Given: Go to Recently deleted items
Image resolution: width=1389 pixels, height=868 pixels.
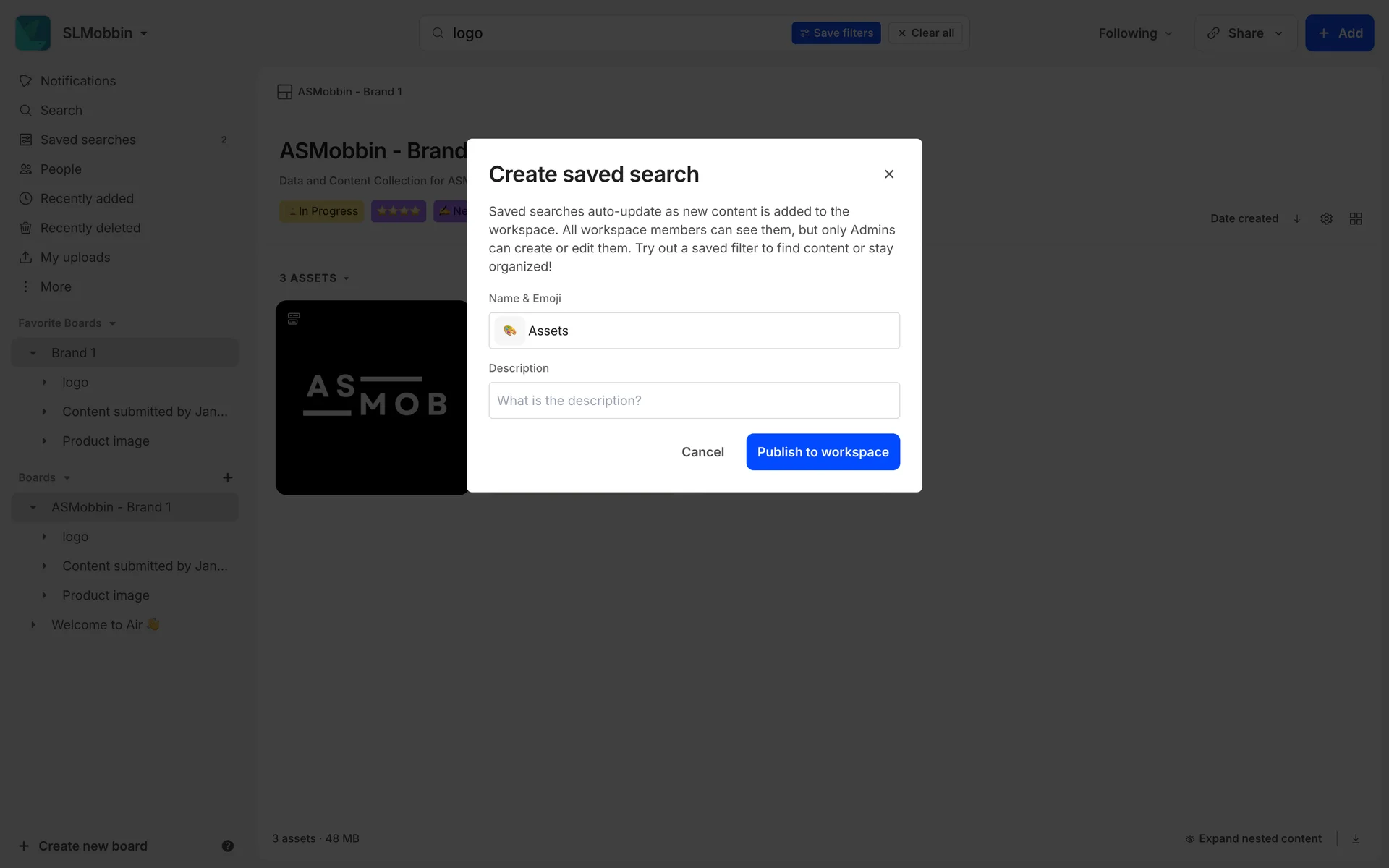Looking at the screenshot, I should pyautogui.click(x=90, y=228).
